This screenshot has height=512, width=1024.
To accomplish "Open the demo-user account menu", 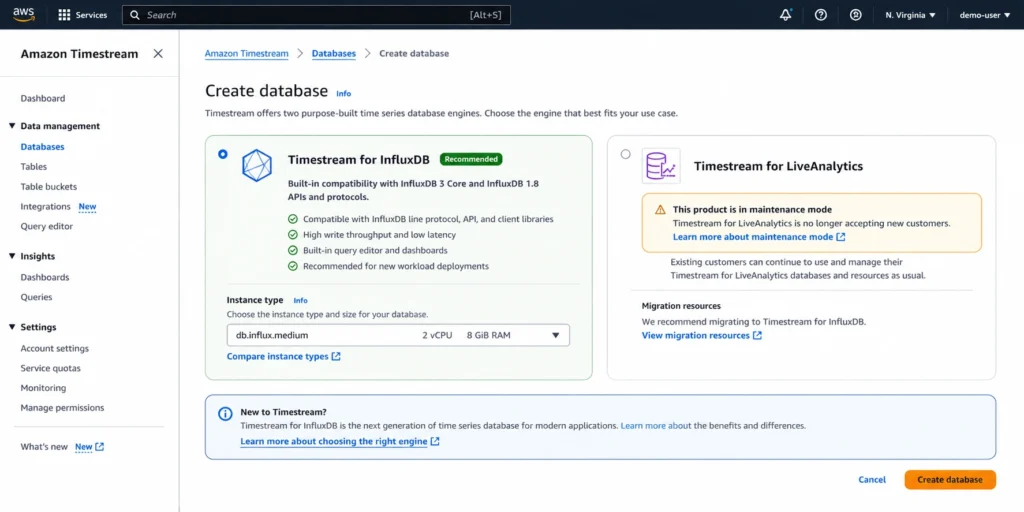I will 985,15.
